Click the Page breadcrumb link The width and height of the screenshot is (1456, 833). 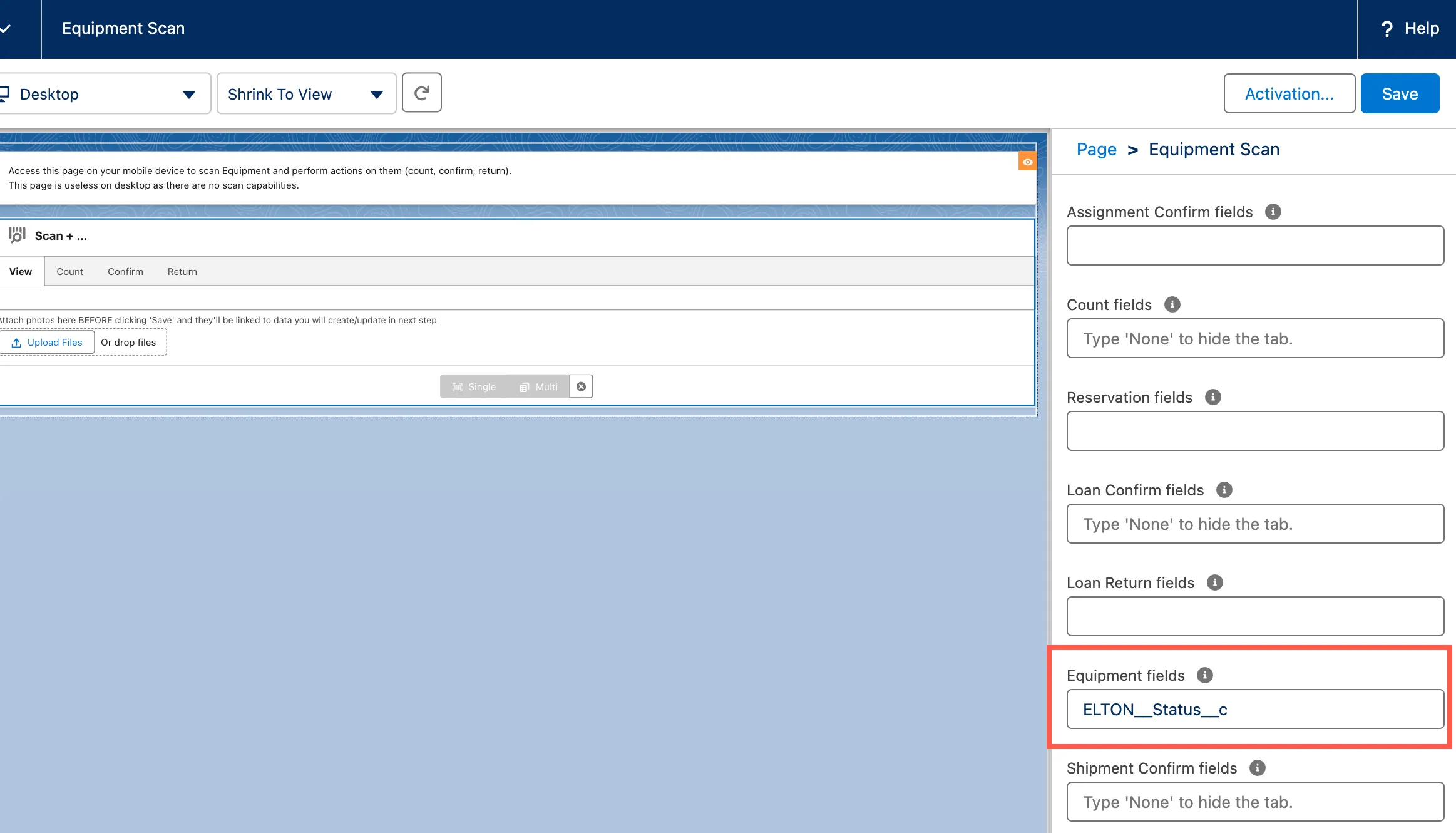pyautogui.click(x=1096, y=149)
